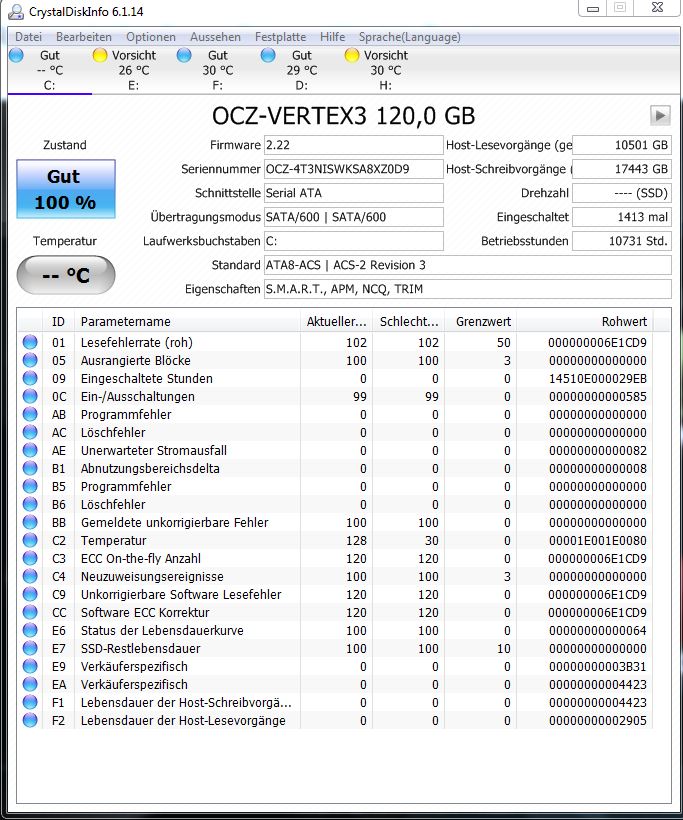Click the Übertragungsmodus field SATA/600
Image resolution: width=683 pixels, height=820 pixels.
click(354, 217)
